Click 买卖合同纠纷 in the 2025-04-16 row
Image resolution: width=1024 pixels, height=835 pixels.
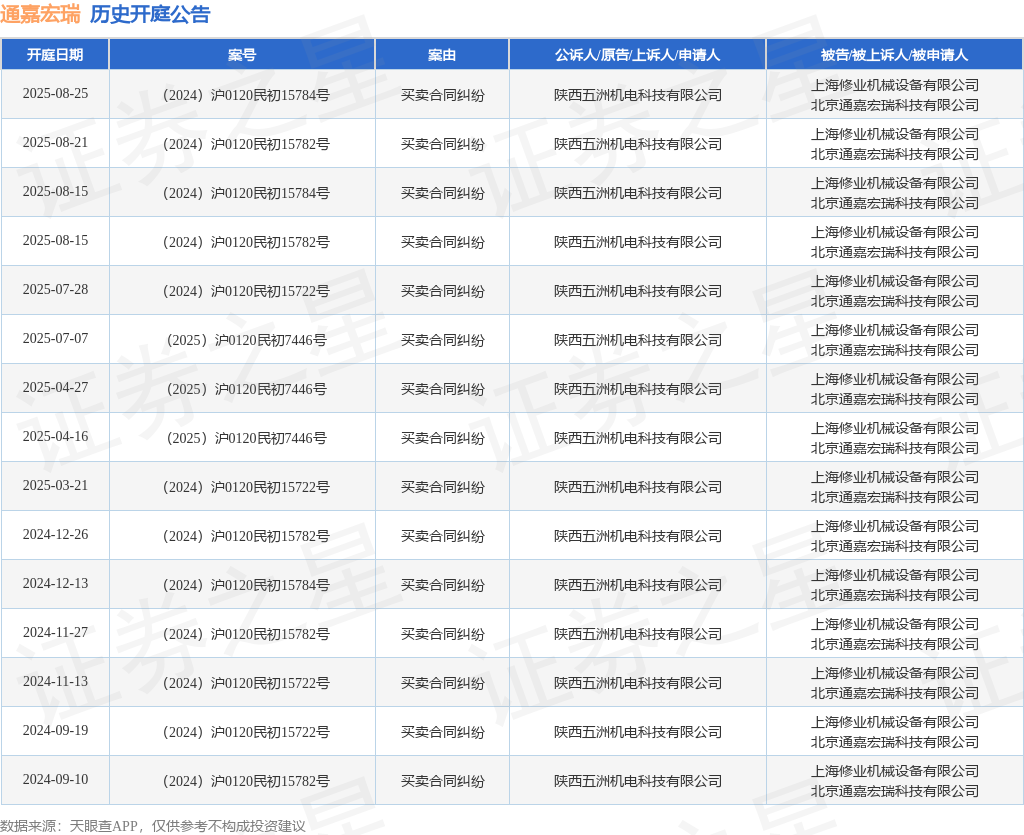pyautogui.click(x=443, y=438)
